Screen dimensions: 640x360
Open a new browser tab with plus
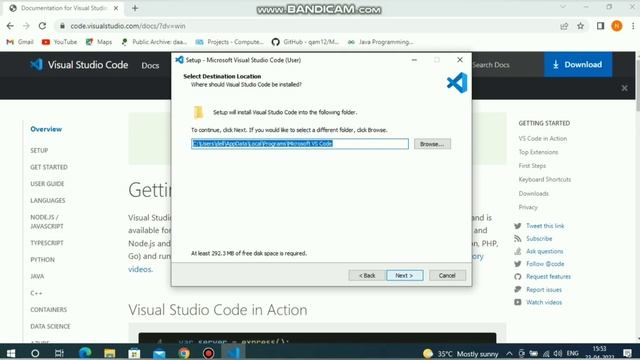pyautogui.click(x=135, y=8)
